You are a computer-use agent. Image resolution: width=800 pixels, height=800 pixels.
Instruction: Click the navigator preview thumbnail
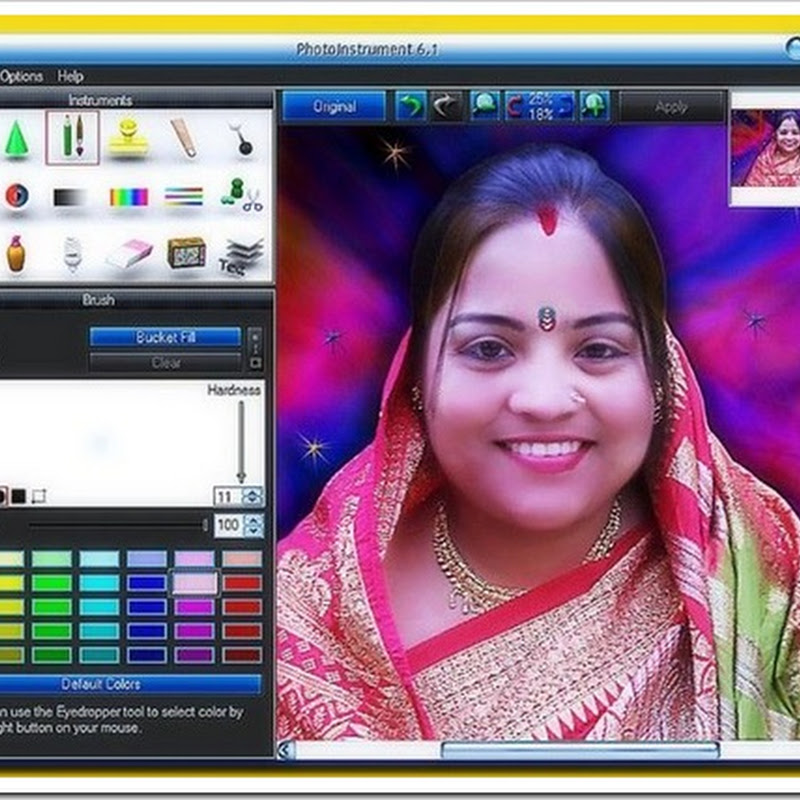pos(765,148)
